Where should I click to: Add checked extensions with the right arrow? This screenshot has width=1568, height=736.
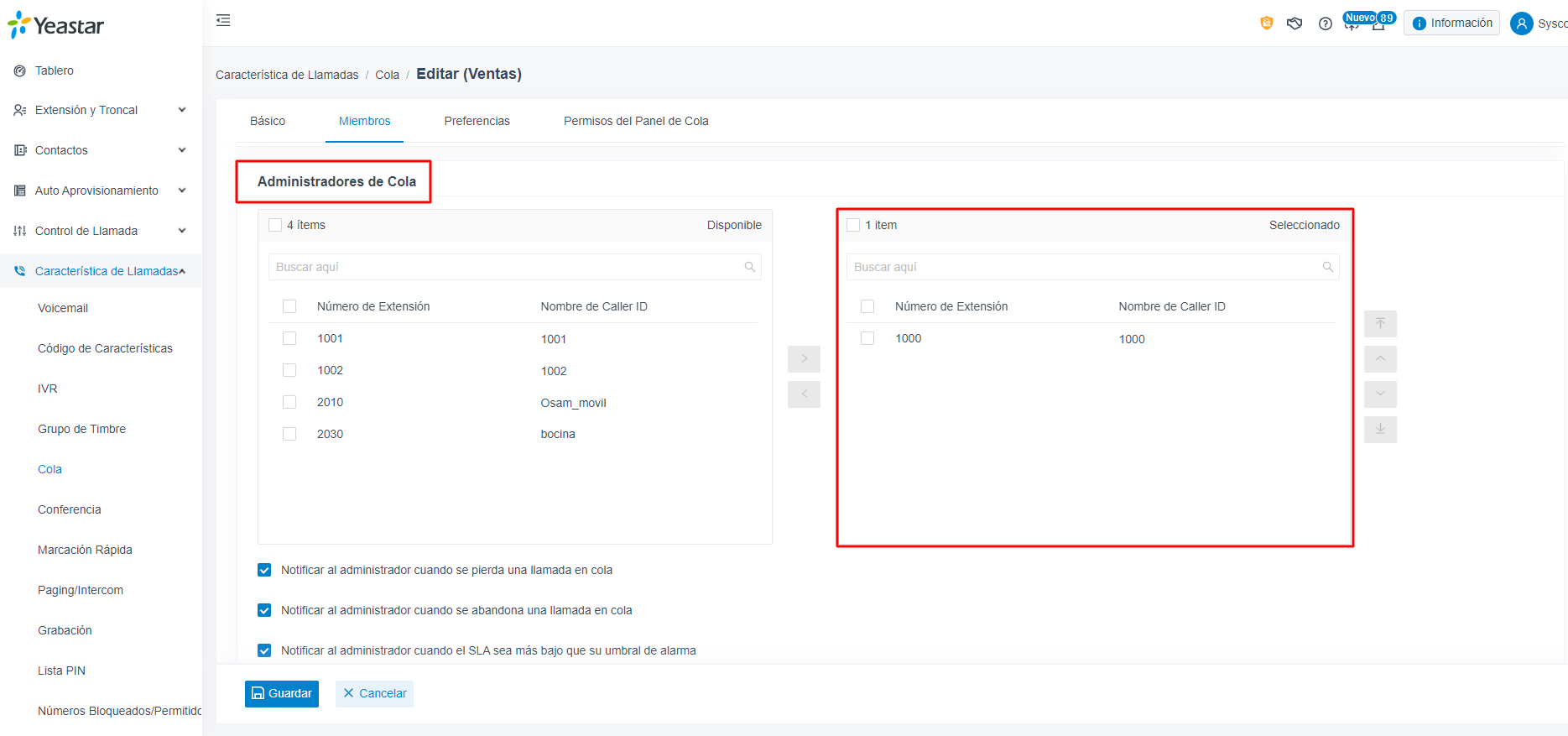click(804, 359)
